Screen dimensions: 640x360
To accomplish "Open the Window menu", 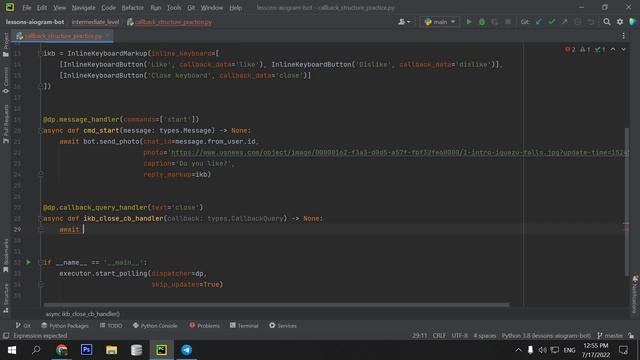I will point(211,8).
